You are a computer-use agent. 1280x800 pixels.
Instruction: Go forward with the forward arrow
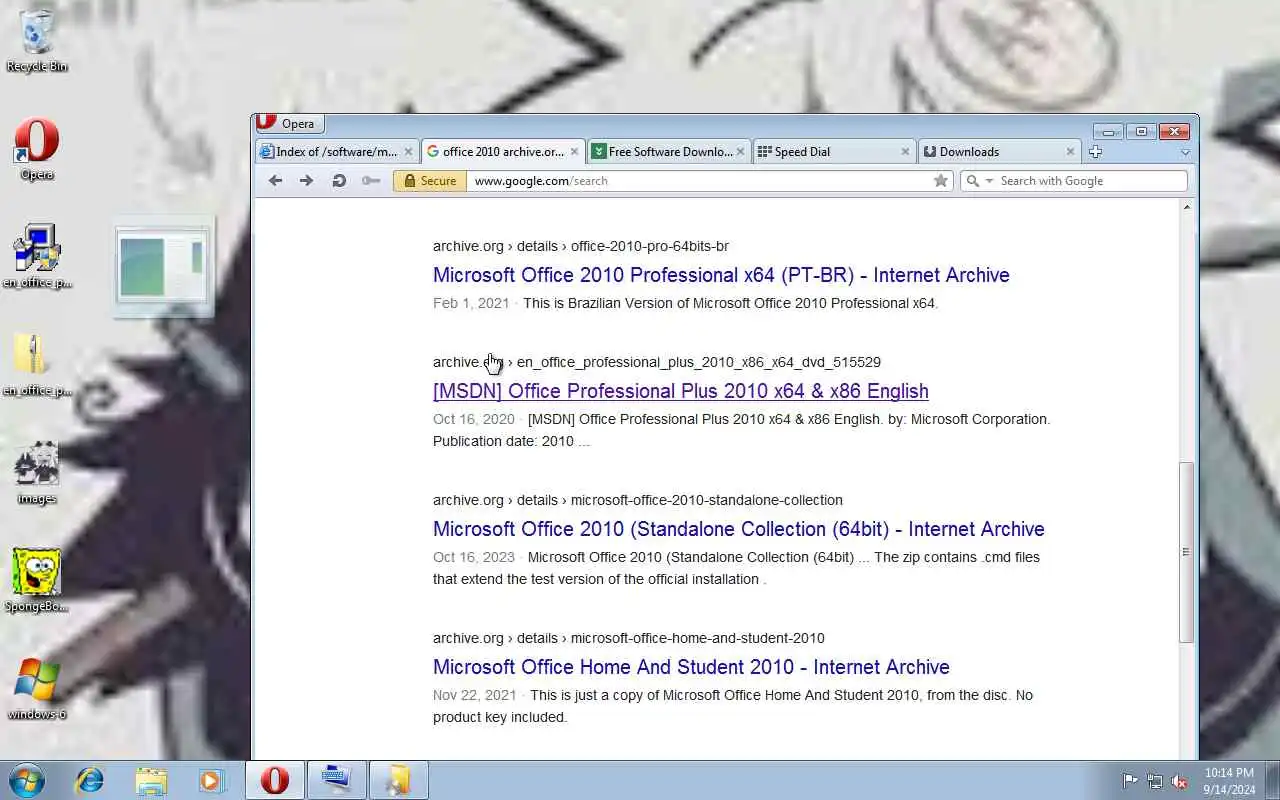coord(307,181)
